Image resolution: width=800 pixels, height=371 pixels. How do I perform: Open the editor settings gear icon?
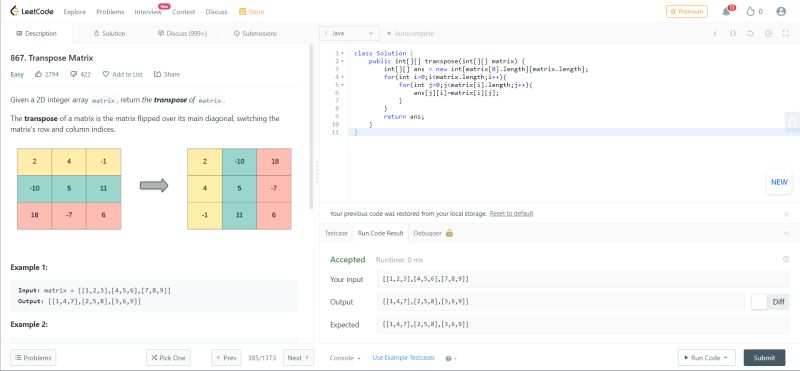pyautogui.click(x=768, y=33)
